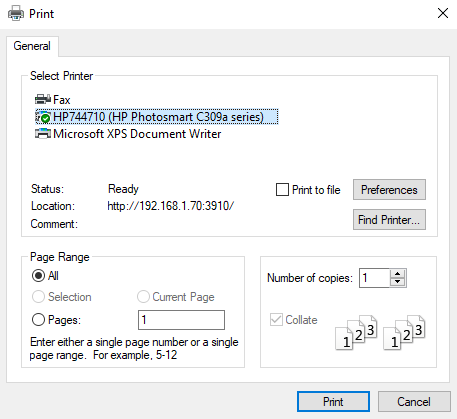
Task: Decrease number of copies with down arrow
Action: 397,282
